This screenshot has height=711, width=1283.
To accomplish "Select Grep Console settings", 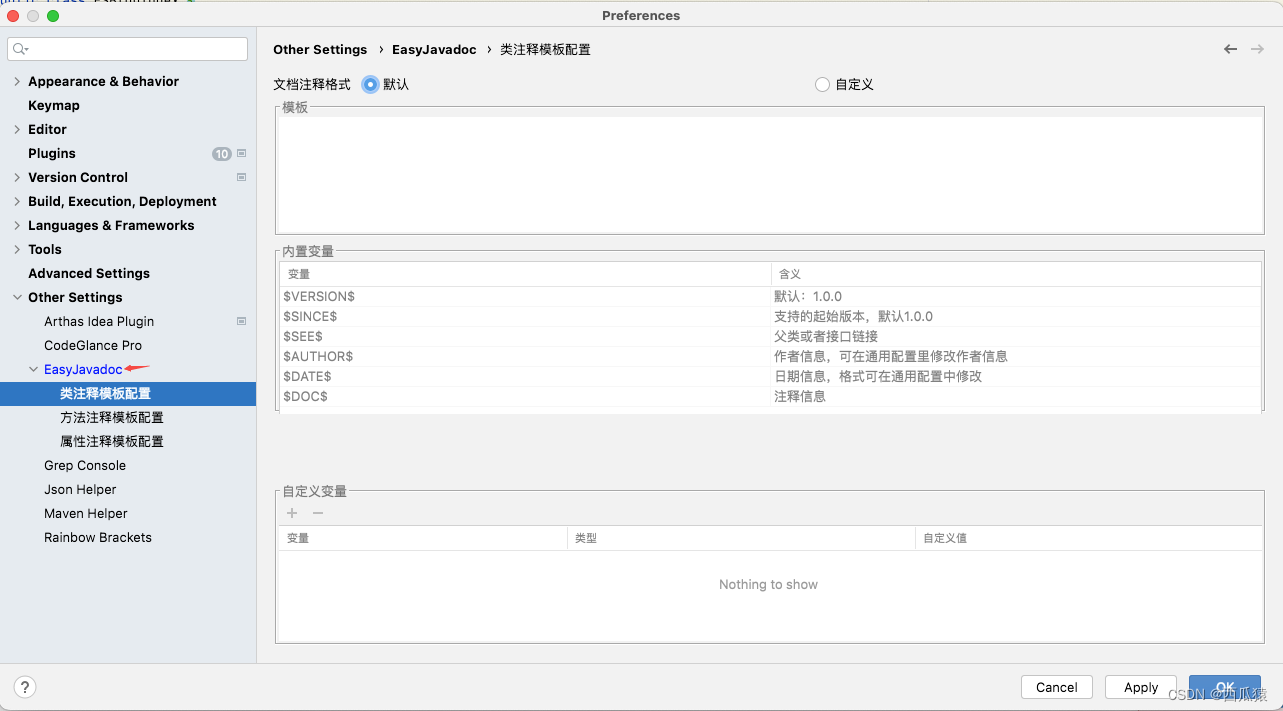I will [x=85, y=465].
